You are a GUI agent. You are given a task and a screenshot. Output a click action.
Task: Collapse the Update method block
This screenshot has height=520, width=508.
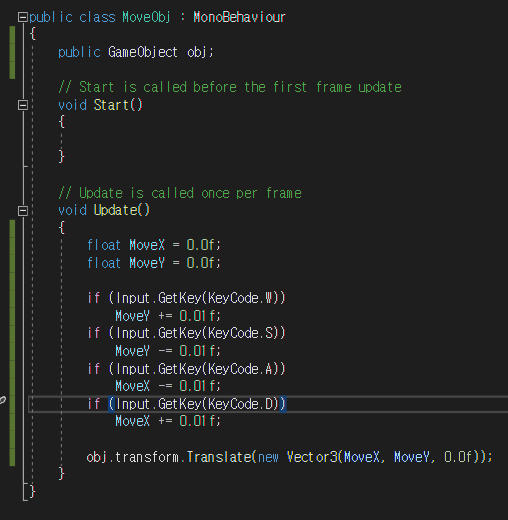23,211
